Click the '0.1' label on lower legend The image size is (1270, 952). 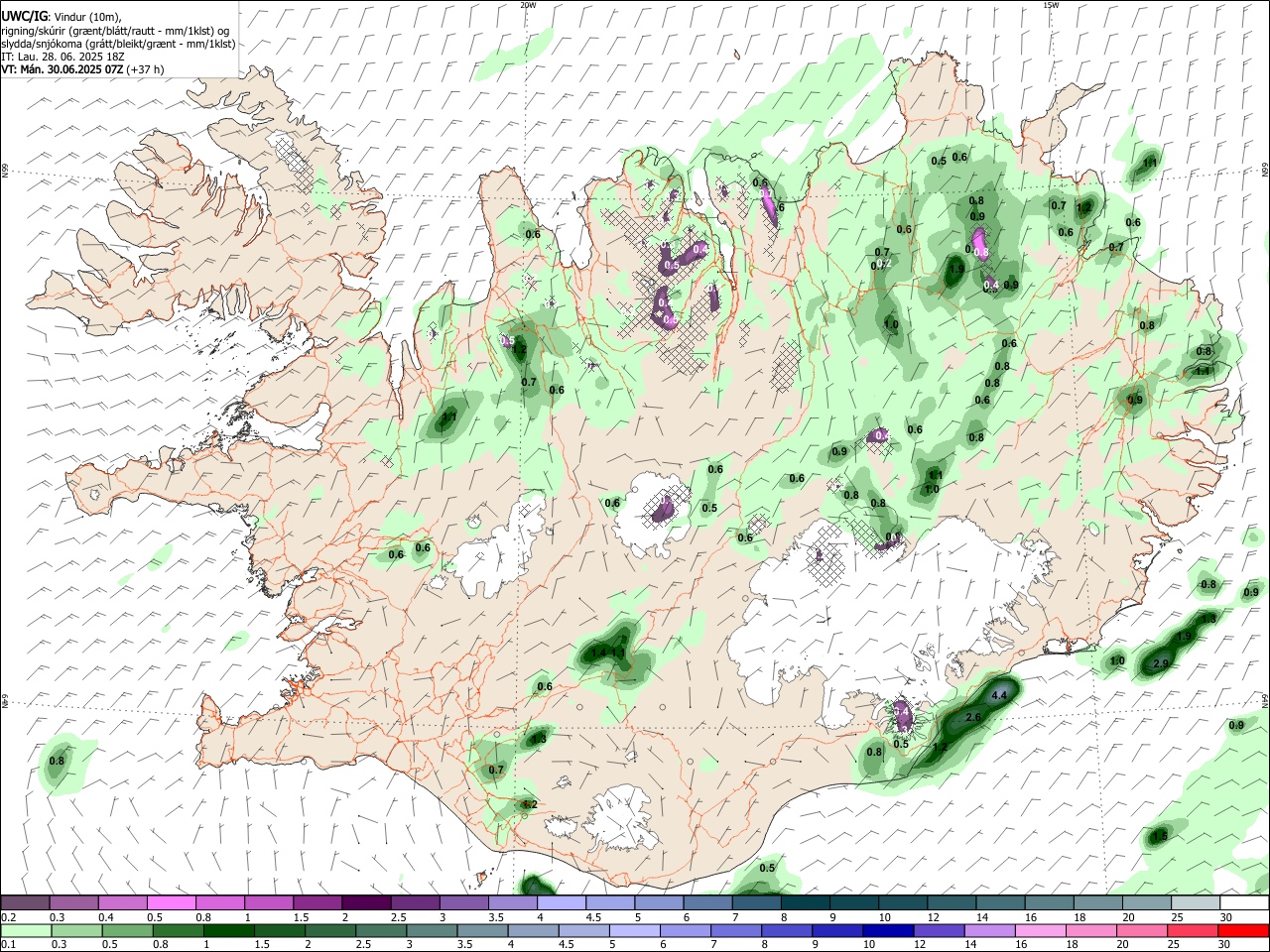pyautogui.click(x=9, y=944)
